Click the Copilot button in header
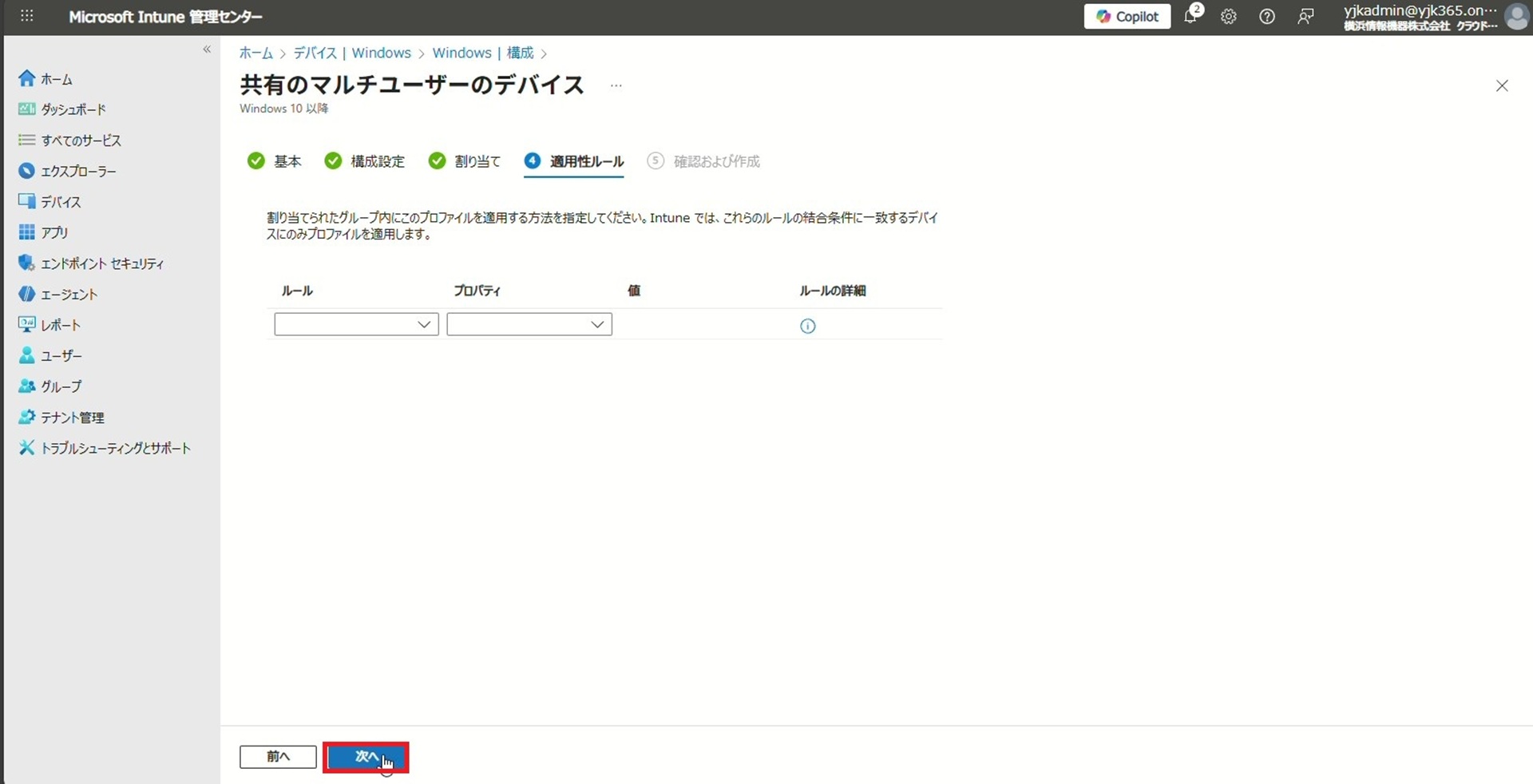The image size is (1533, 784). (x=1127, y=17)
